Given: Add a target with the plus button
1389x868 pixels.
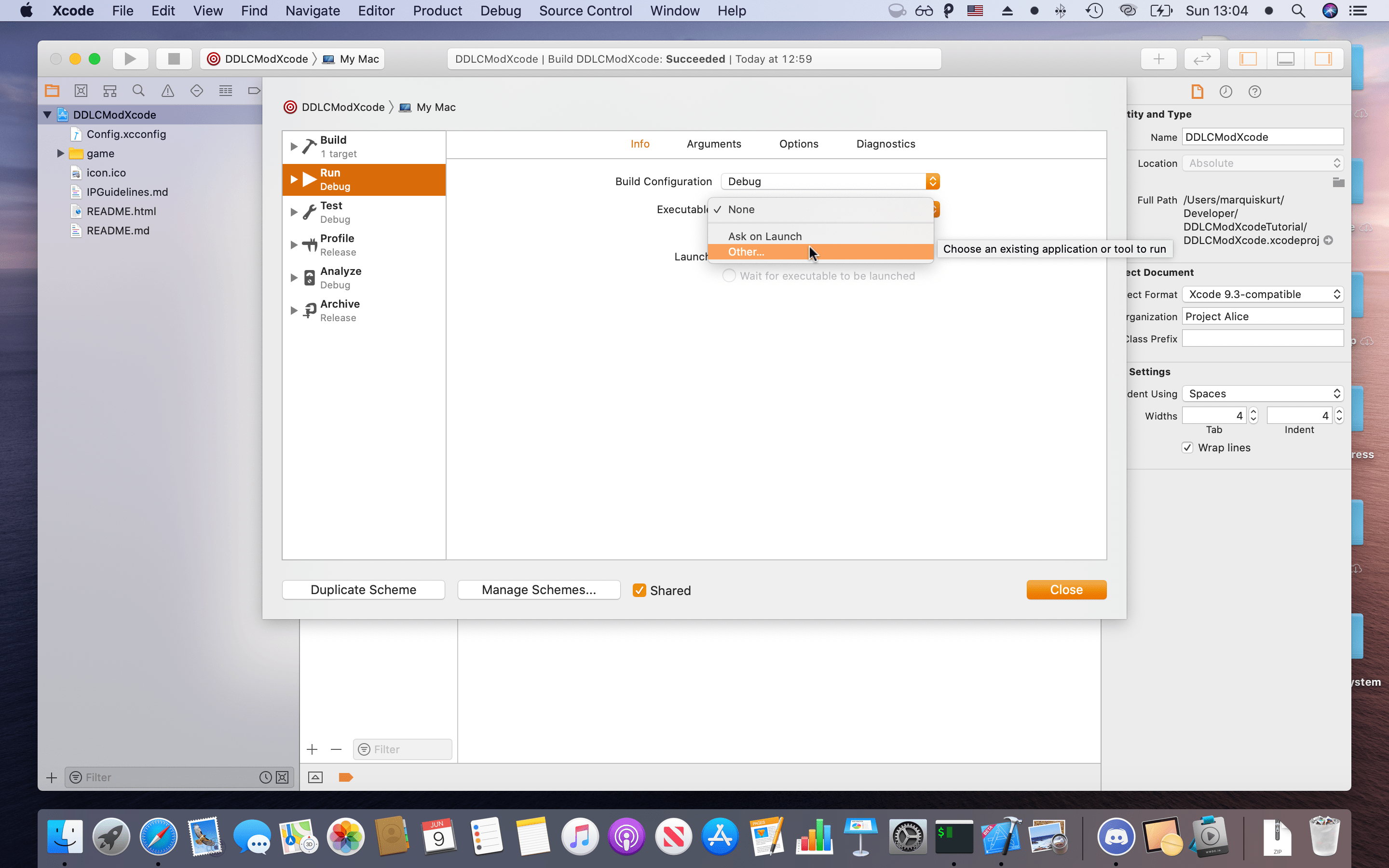Looking at the screenshot, I should click(x=312, y=749).
